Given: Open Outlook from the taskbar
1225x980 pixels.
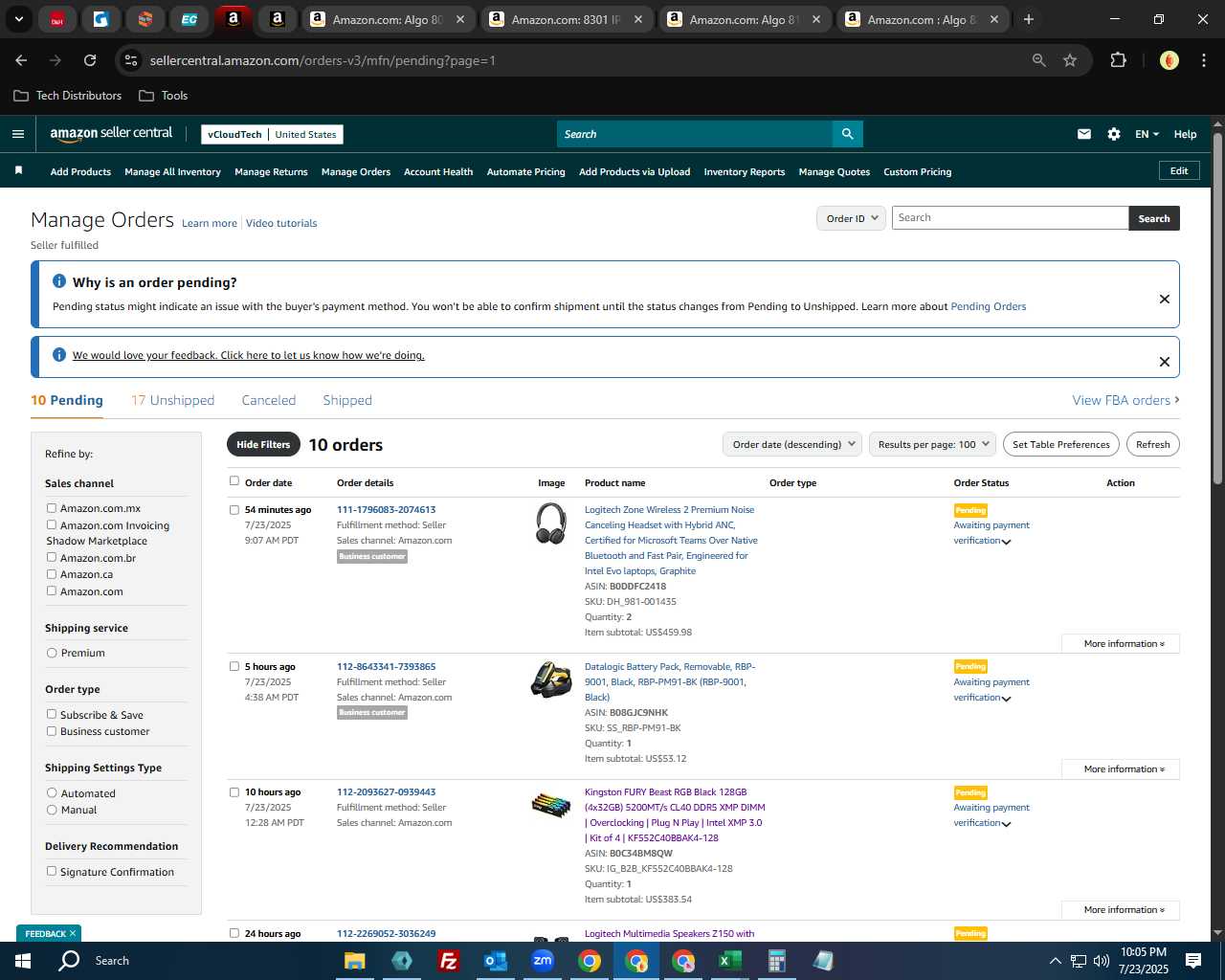Looking at the screenshot, I should [496, 961].
